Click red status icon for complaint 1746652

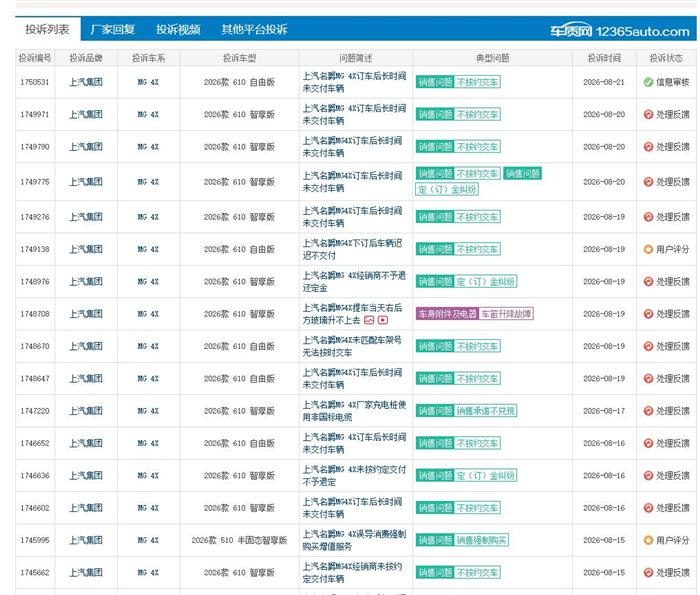pos(648,443)
